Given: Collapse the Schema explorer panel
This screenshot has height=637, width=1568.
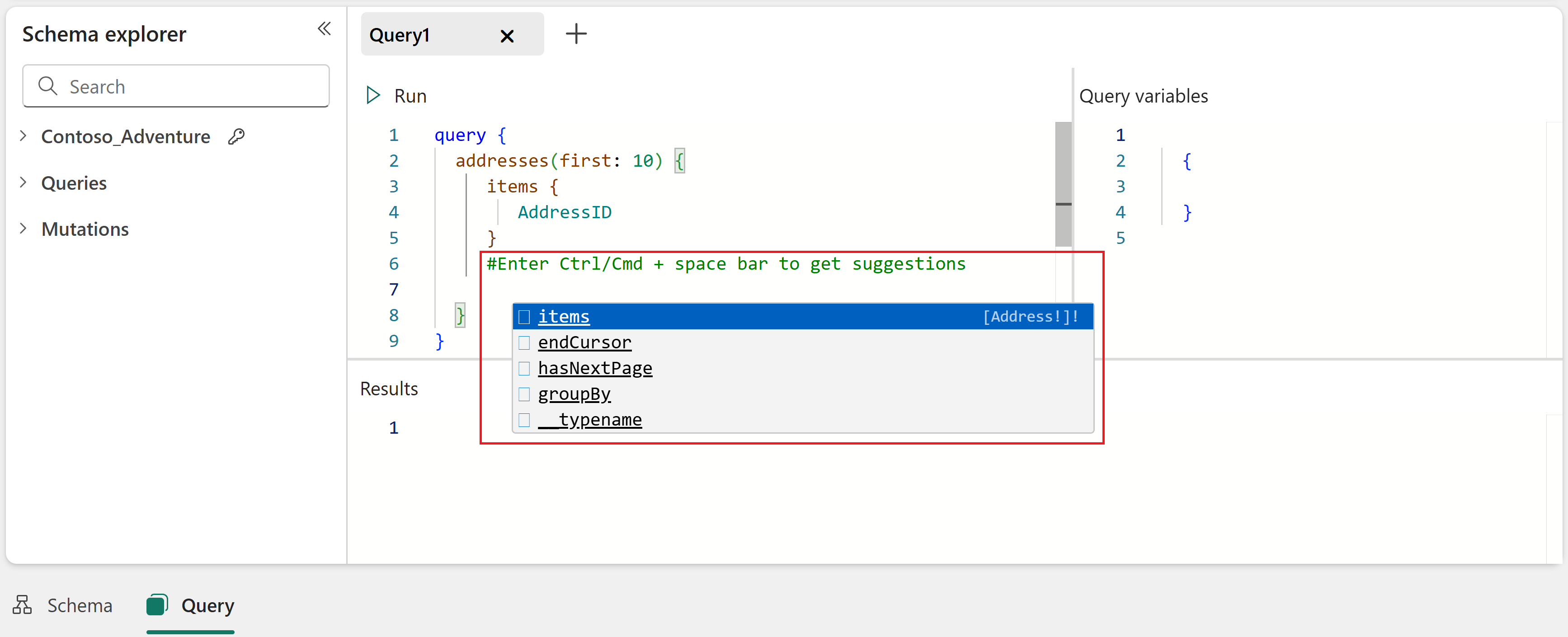Looking at the screenshot, I should tap(324, 28).
